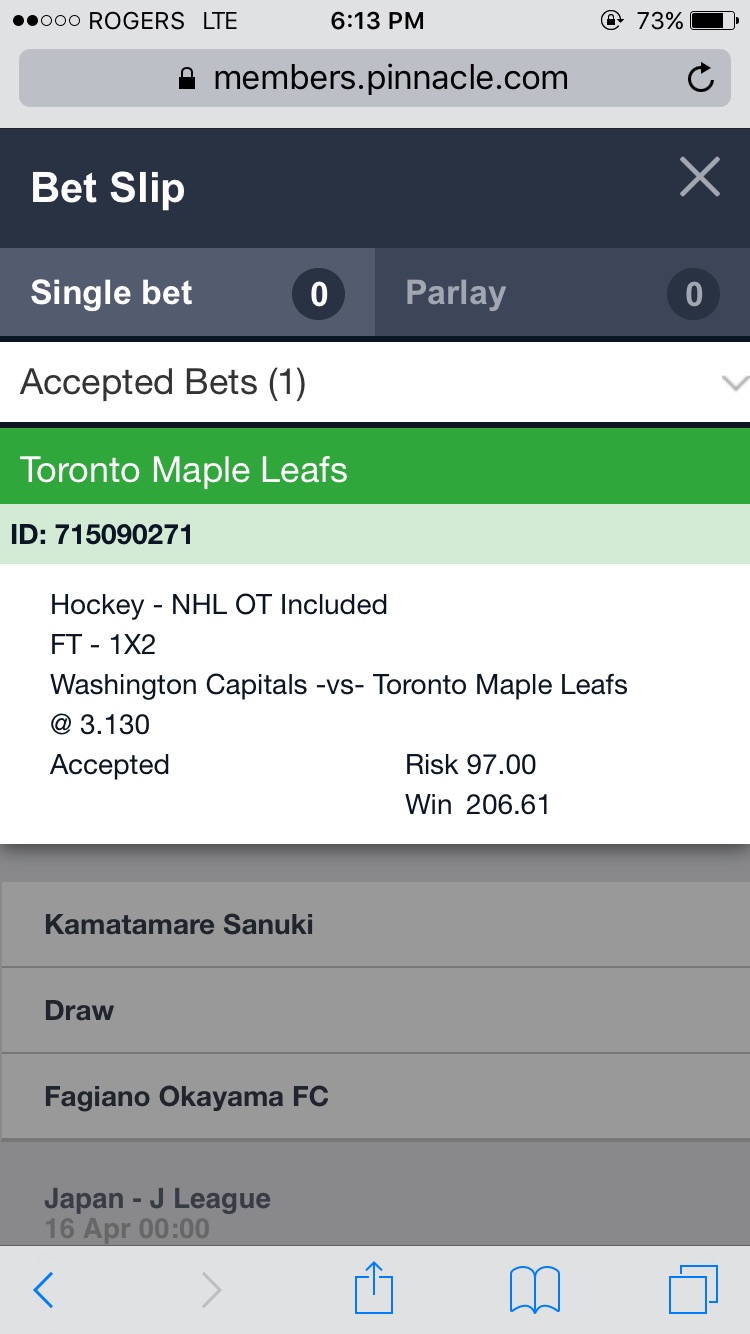Image resolution: width=750 pixels, height=1334 pixels.
Task: Collapse the Accepted Bets section
Action: (x=735, y=383)
